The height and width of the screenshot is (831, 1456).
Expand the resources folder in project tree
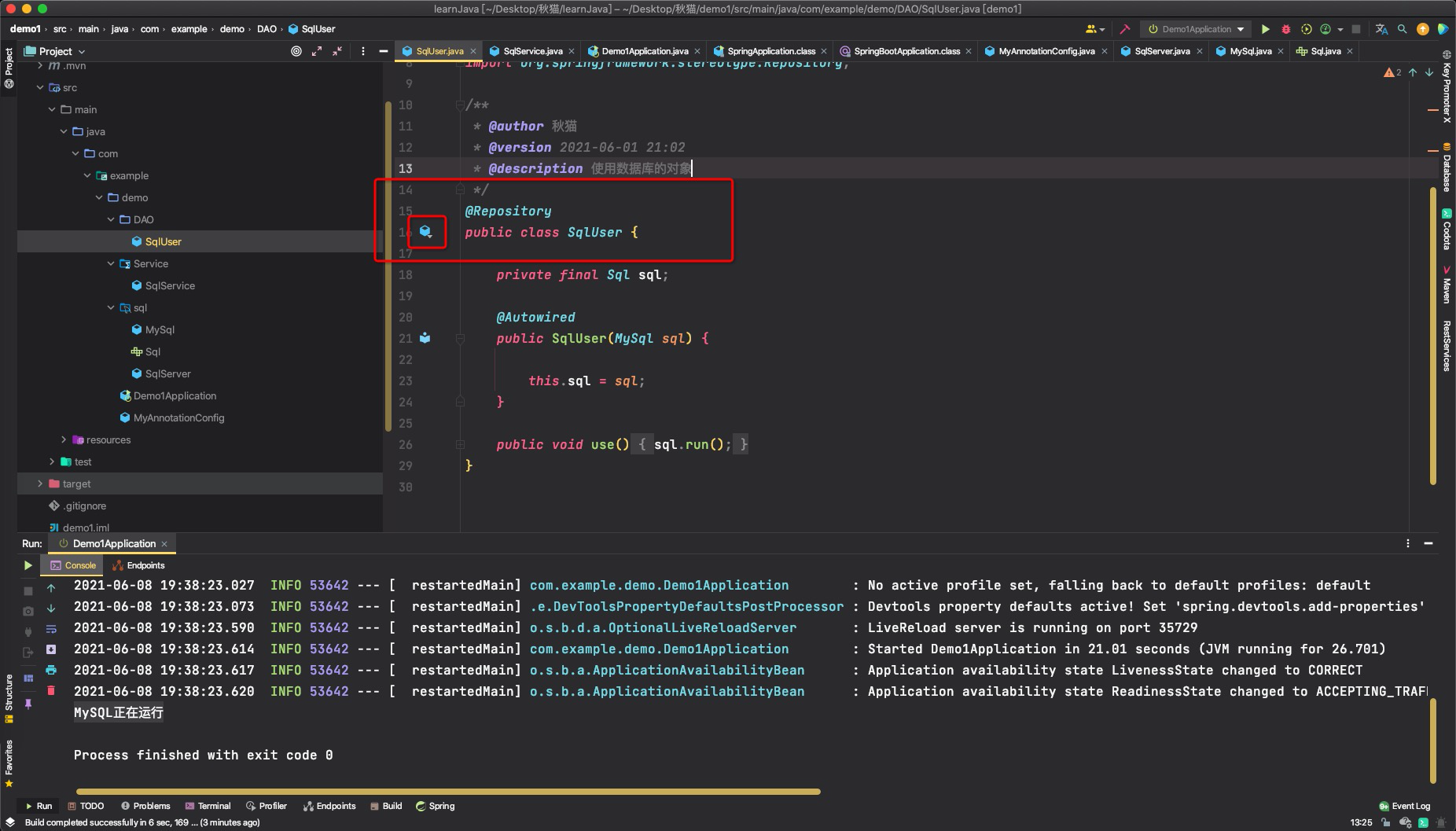pyautogui.click(x=64, y=439)
